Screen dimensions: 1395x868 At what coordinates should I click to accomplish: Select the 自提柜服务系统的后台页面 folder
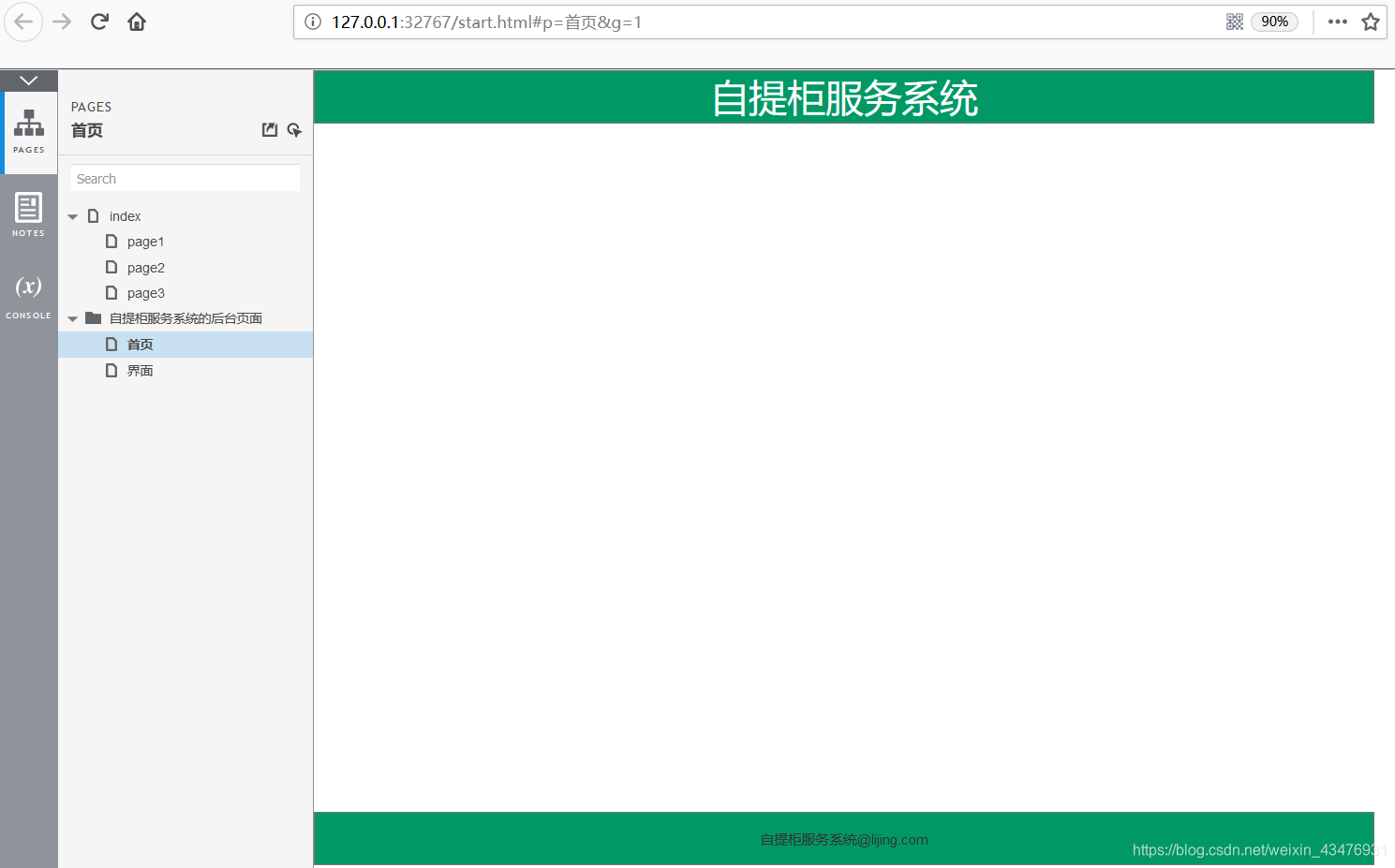[x=186, y=318]
